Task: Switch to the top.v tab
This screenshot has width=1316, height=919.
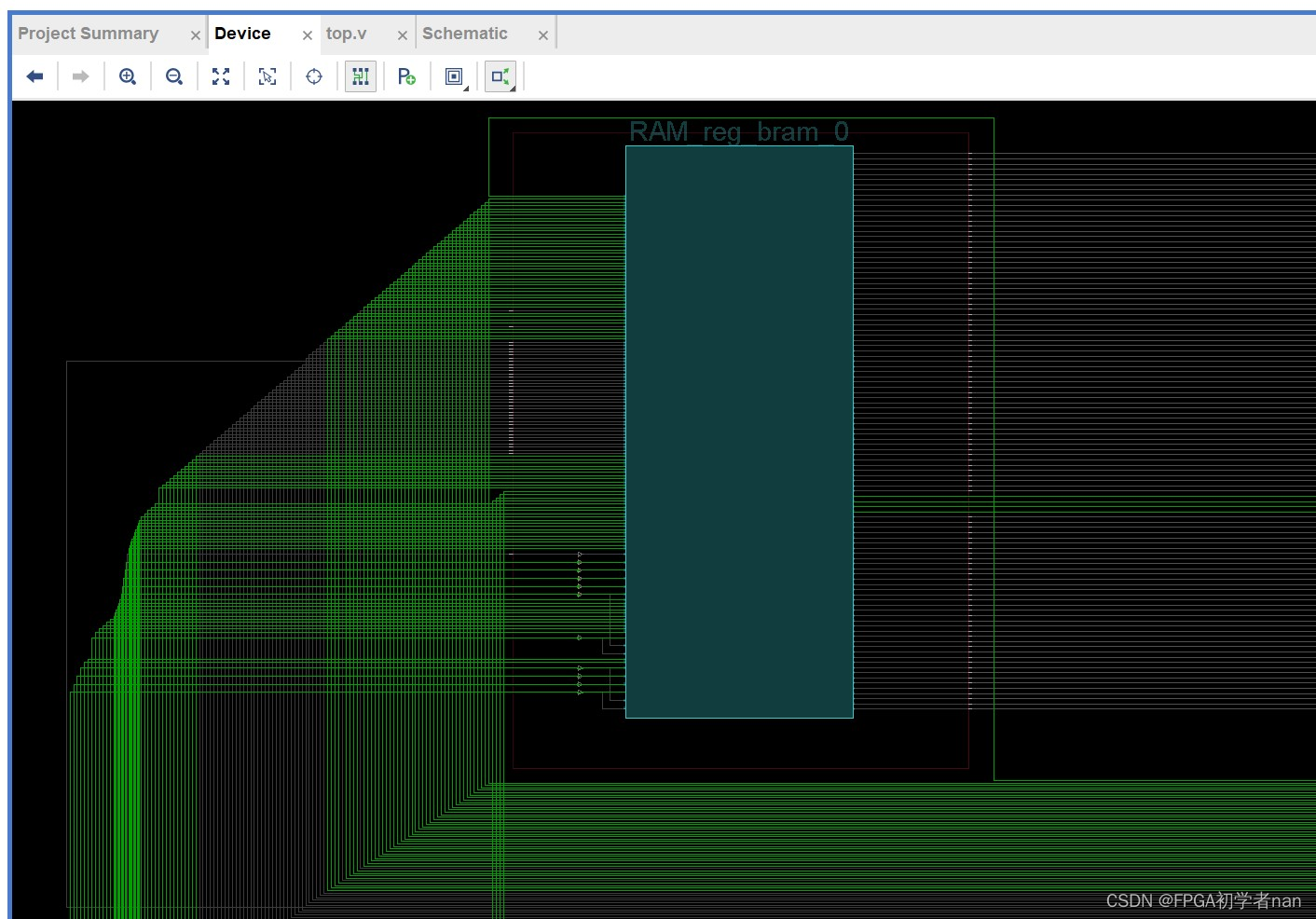Action: pyautogui.click(x=346, y=33)
